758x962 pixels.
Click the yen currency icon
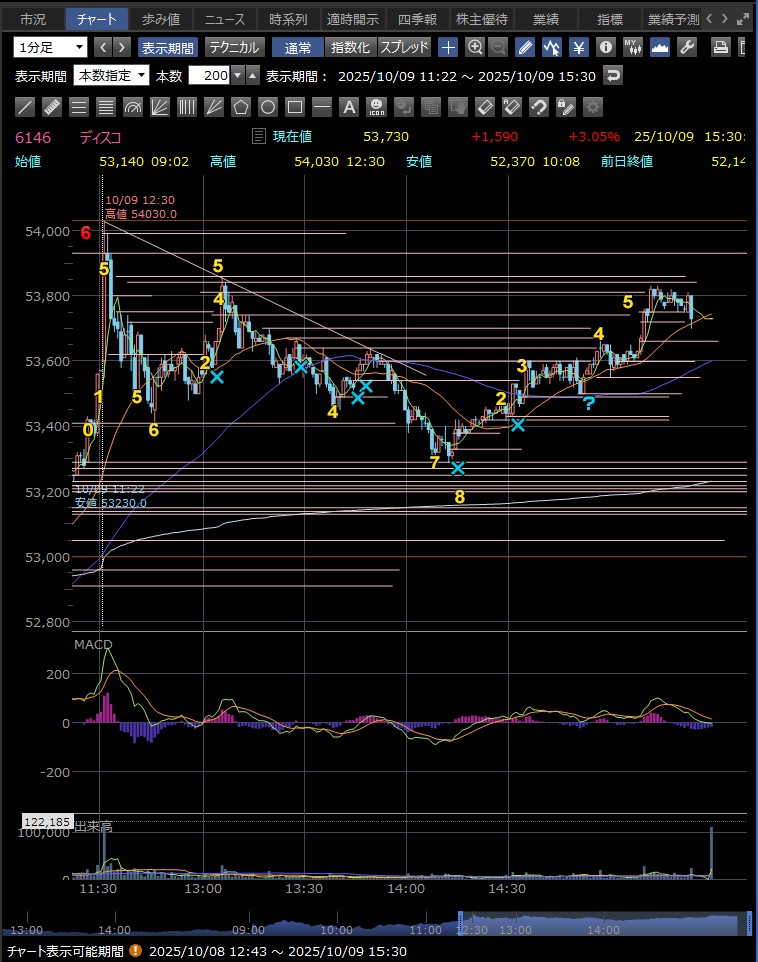tap(578, 47)
